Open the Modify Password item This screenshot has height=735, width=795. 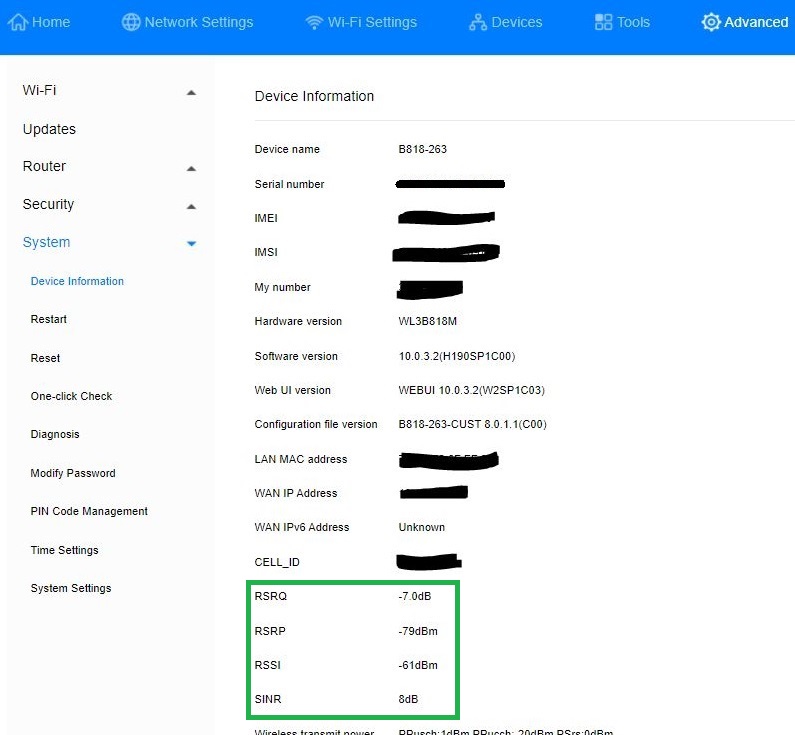coord(73,473)
